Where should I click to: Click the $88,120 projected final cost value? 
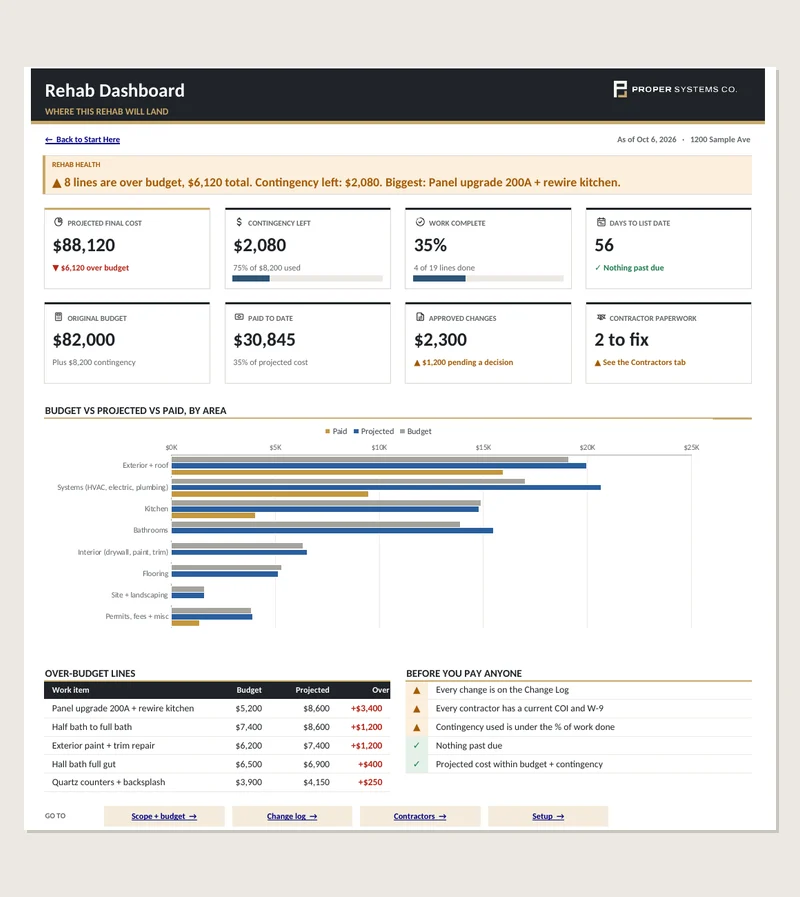pyautogui.click(x=84, y=245)
